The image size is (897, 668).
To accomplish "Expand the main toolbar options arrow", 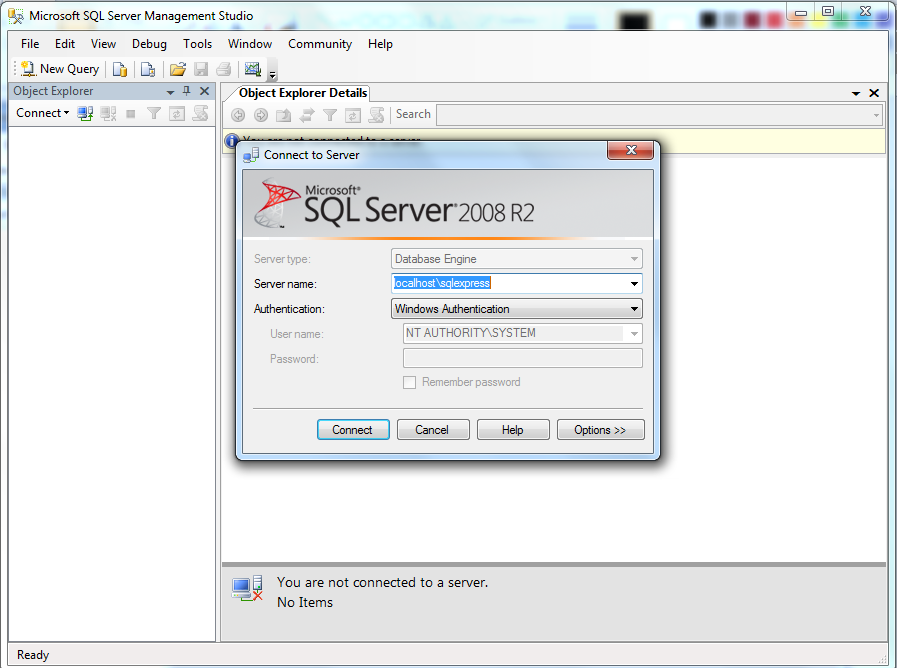I will tap(273, 74).
